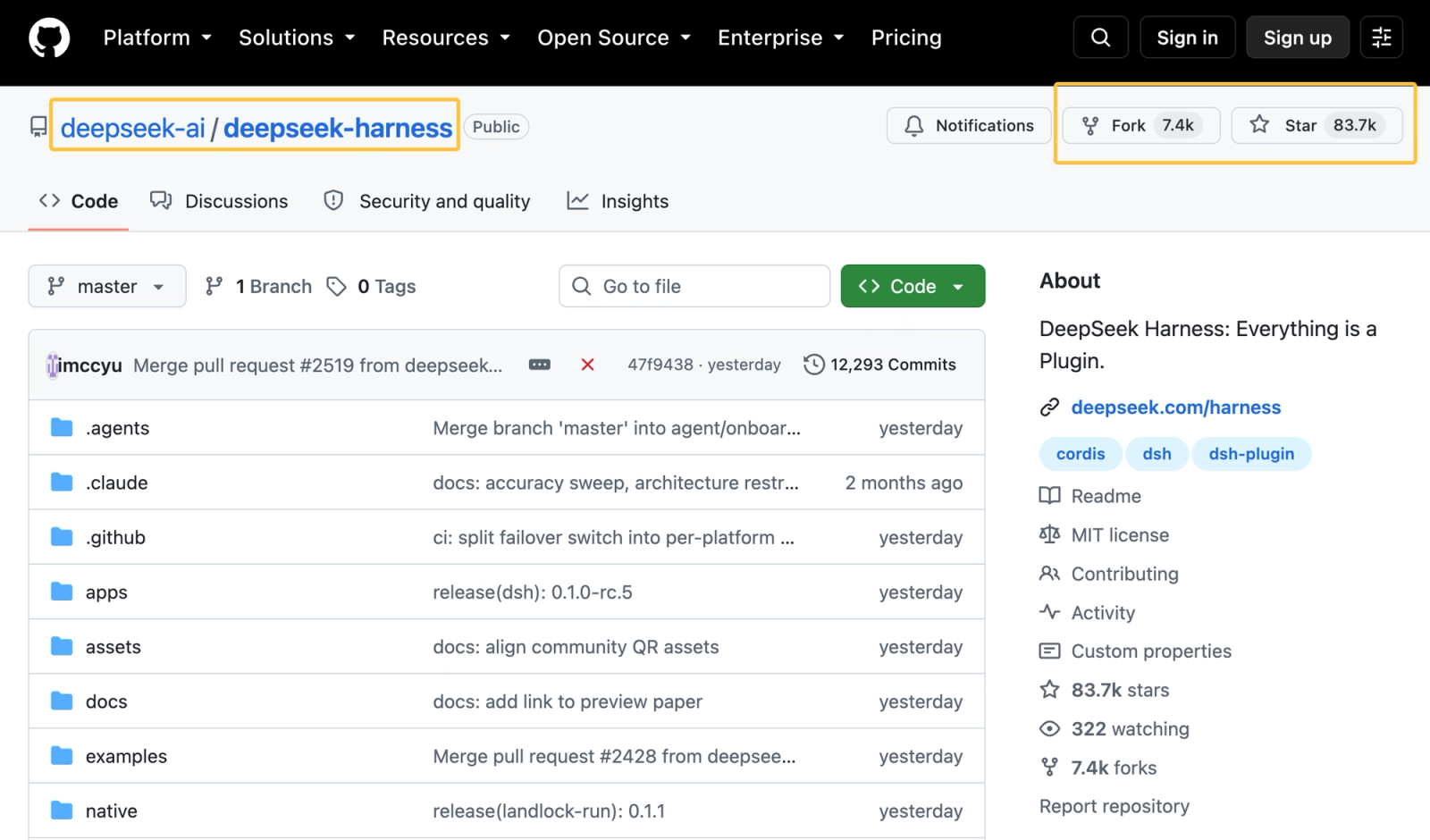Screen dimensions: 1430x840
Task: Open the .claude folder icon
Action: point(62,483)
